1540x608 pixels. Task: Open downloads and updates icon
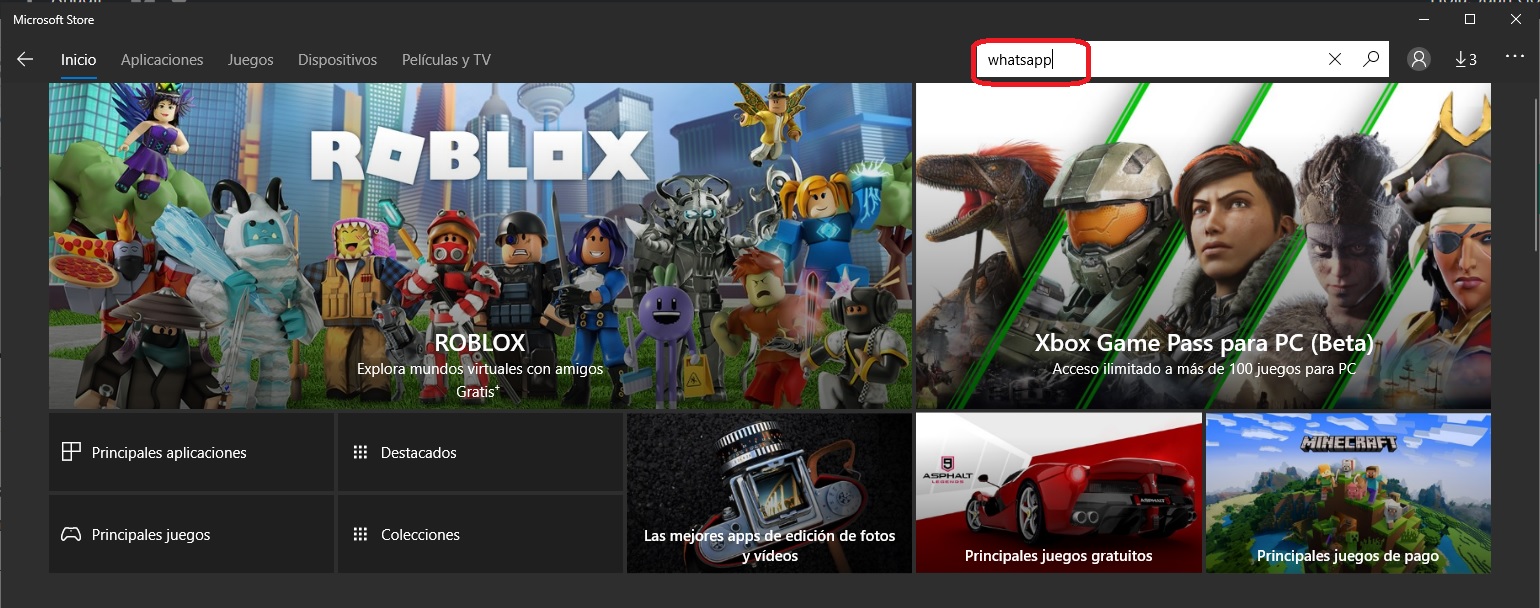[1465, 60]
